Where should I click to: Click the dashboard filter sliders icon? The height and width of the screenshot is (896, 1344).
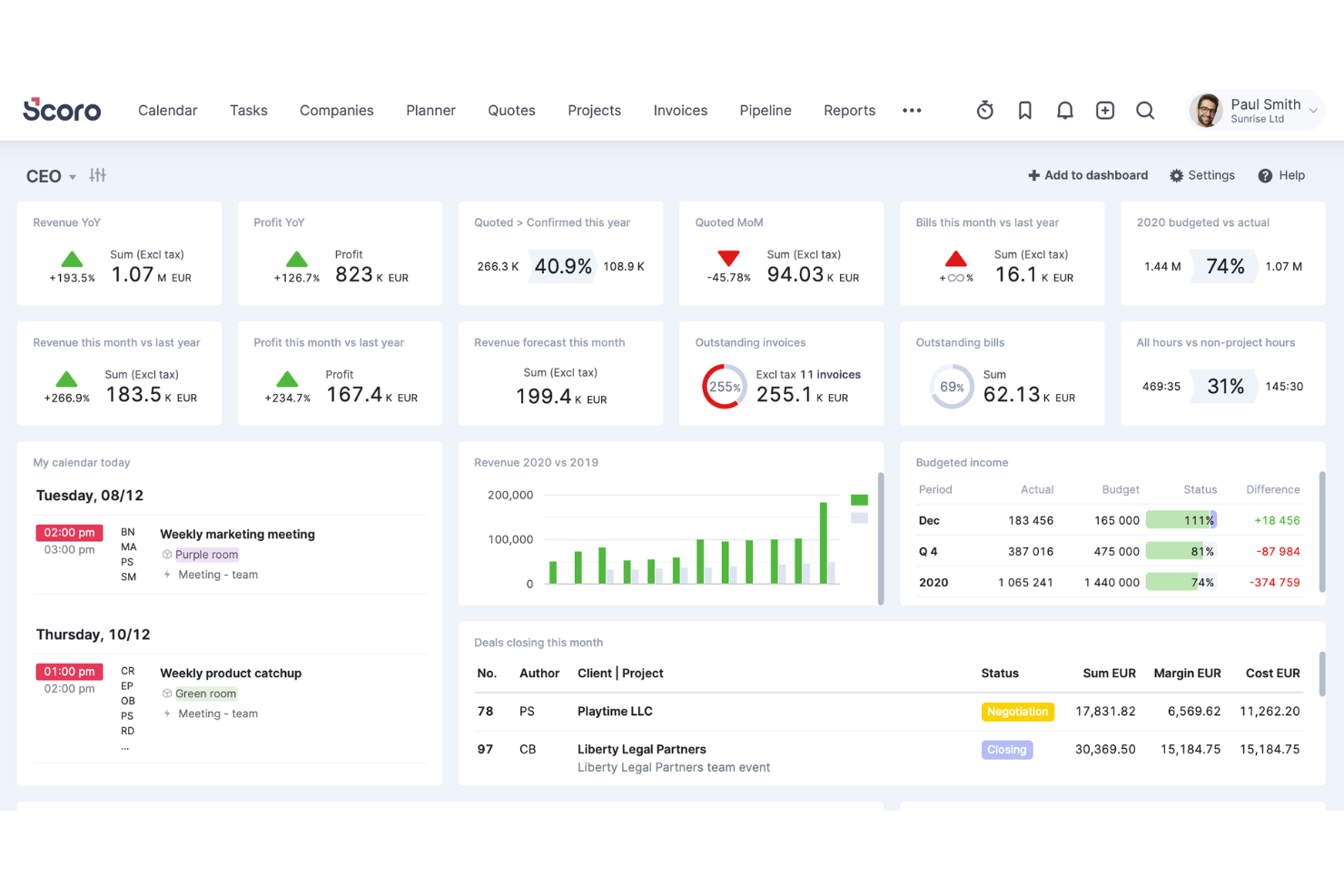click(98, 175)
